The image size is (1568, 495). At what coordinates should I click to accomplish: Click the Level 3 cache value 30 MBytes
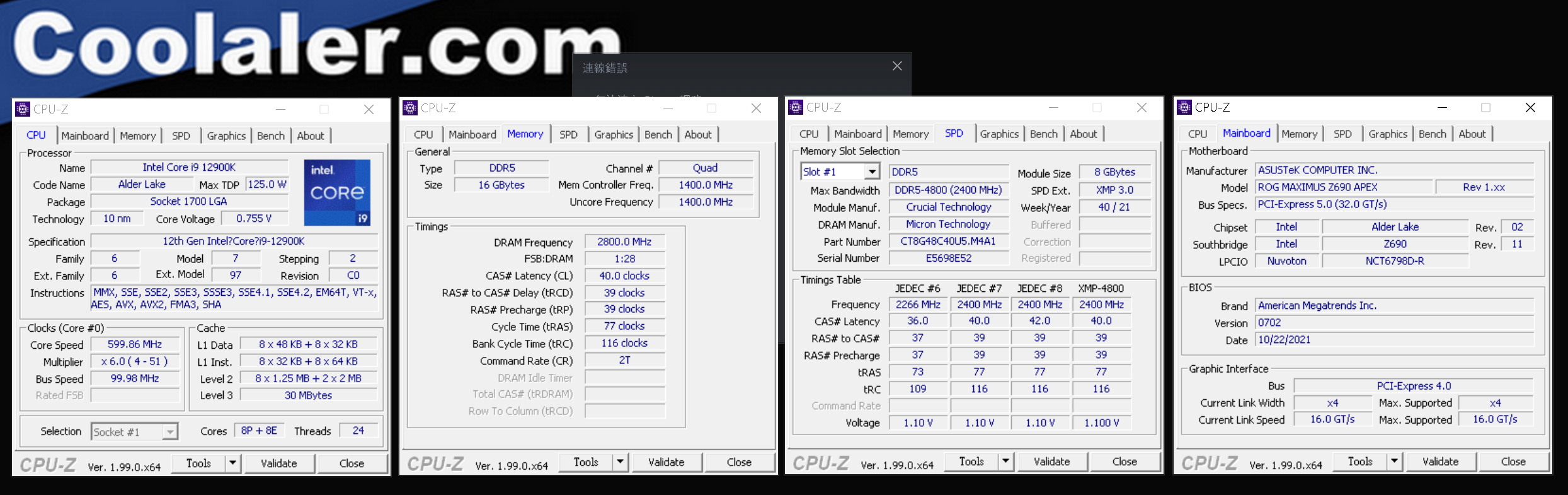coord(309,395)
